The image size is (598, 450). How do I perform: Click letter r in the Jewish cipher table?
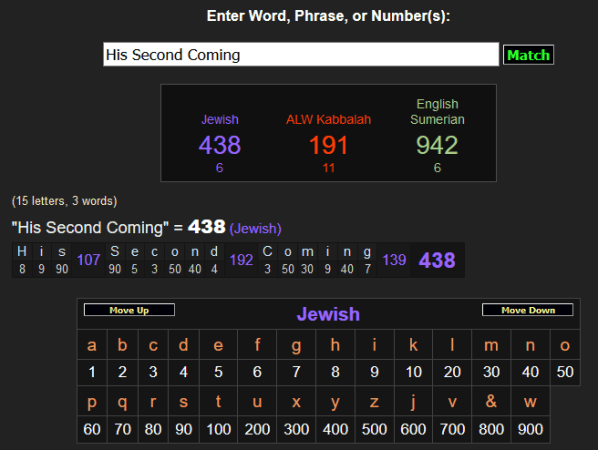[153, 402]
